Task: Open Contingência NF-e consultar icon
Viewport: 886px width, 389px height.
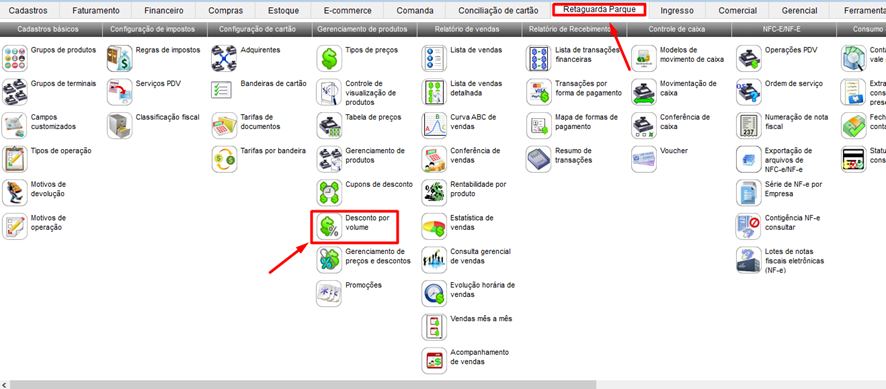Action: pos(748,226)
